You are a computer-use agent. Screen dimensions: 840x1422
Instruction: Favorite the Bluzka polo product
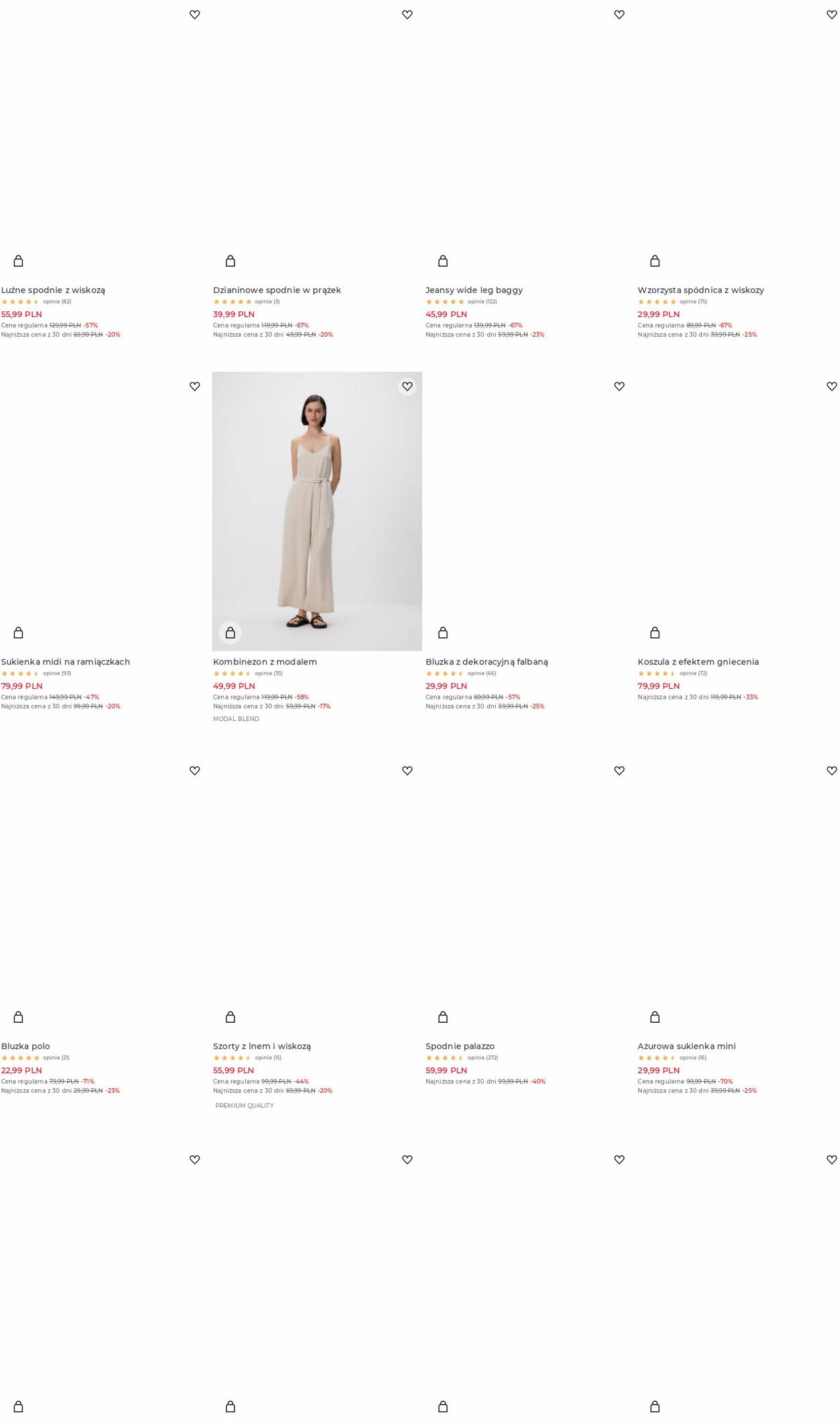point(195,771)
